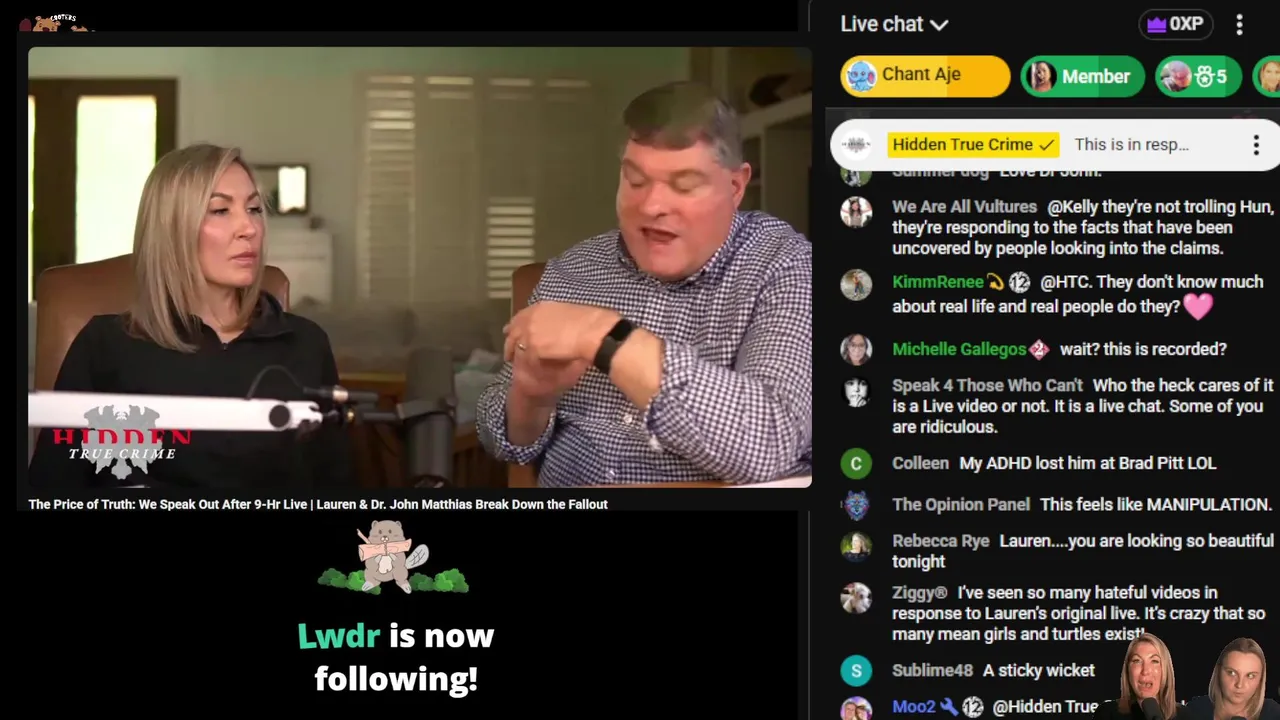The width and height of the screenshot is (1280, 720).
Task: Click the beaver follower alert graphic
Action: (393, 557)
